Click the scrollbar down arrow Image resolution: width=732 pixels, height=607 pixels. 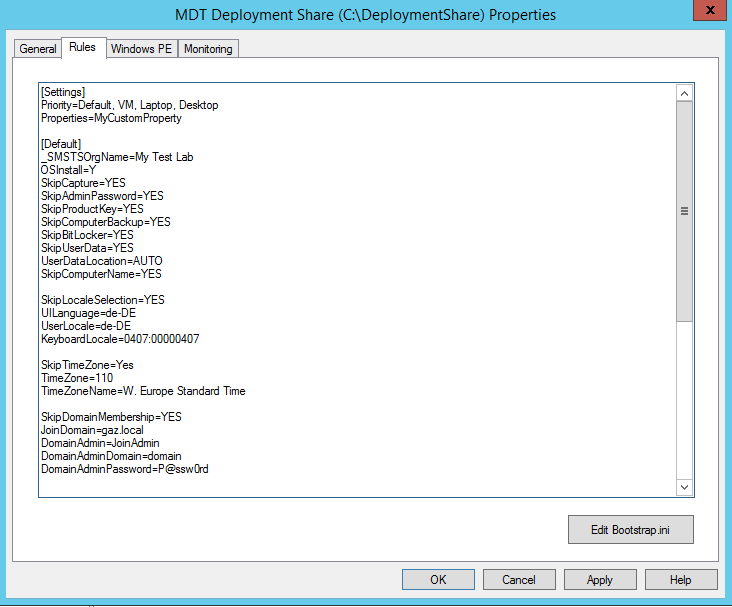(685, 487)
